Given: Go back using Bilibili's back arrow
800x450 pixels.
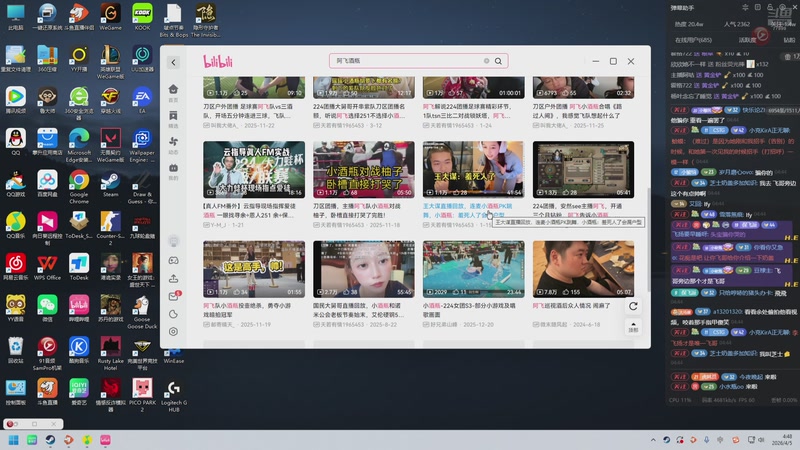Looking at the screenshot, I should [x=173, y=62].
